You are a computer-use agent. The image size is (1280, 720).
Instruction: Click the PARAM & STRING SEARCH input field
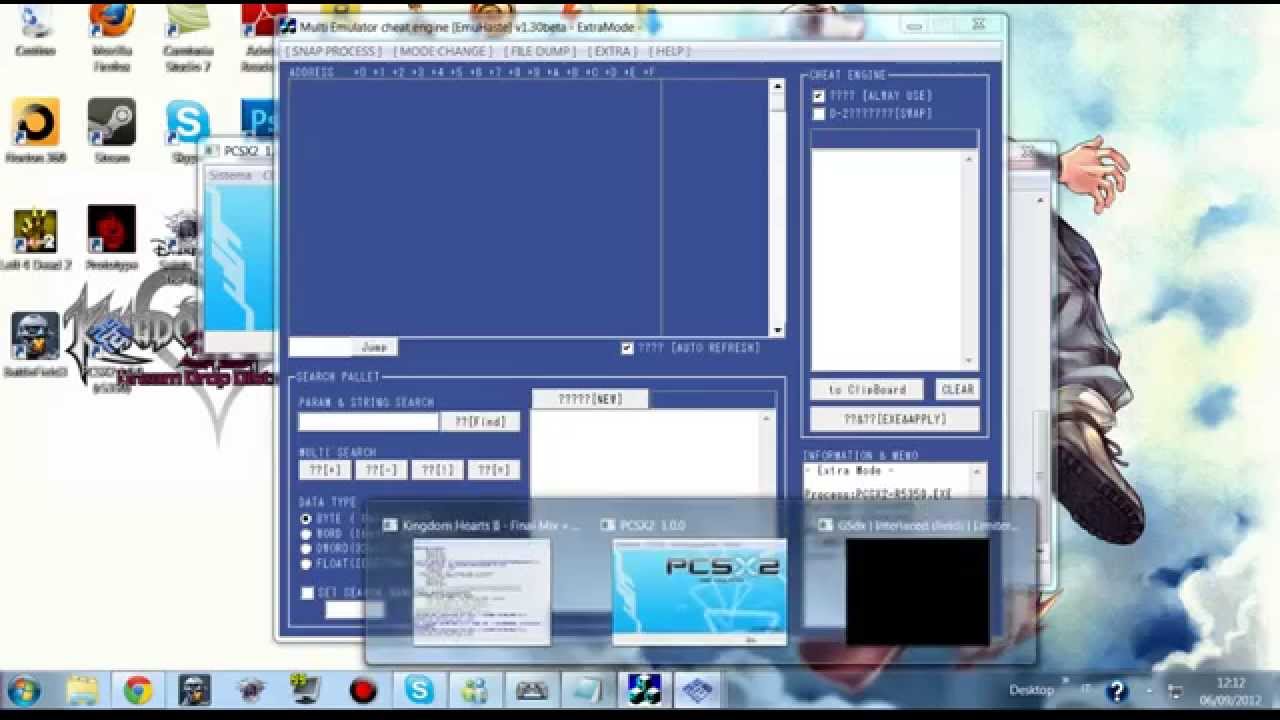point(369,422)
